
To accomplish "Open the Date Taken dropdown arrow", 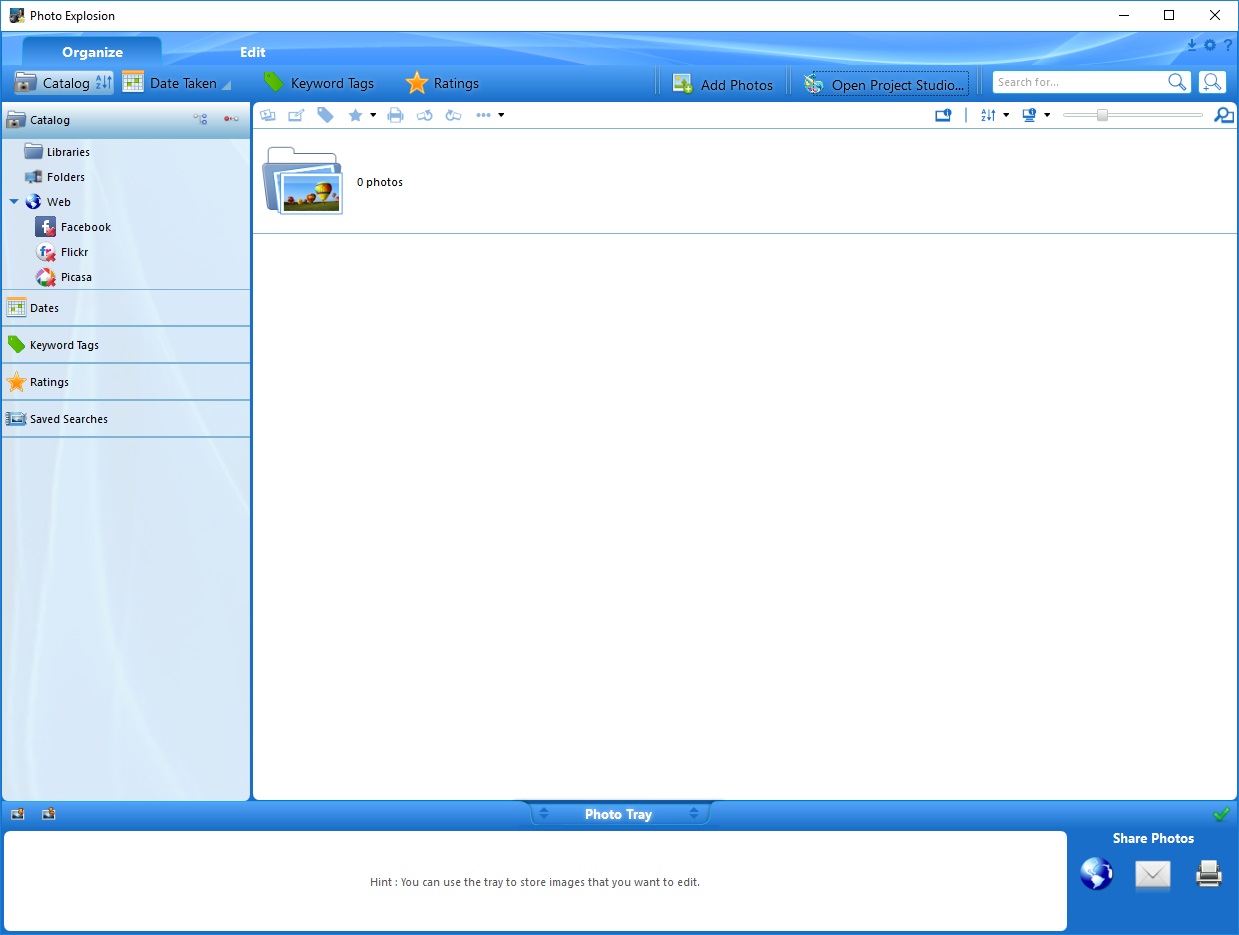I will 226,84.
